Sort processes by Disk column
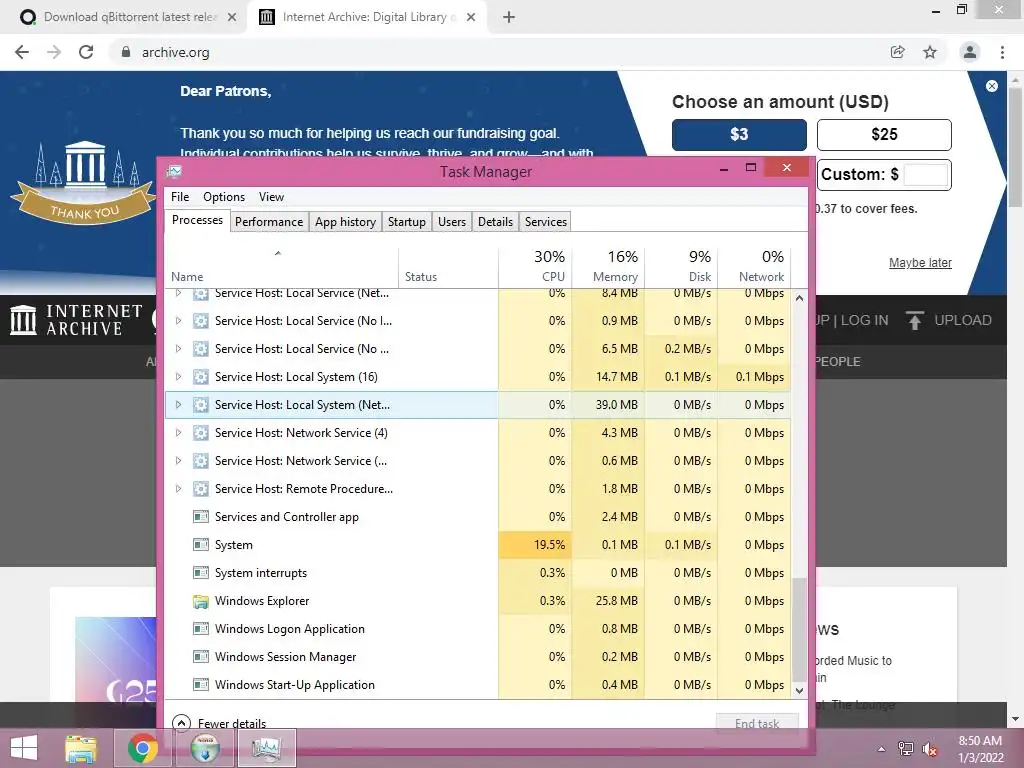The width and height of the screenshot is (1024, 768). tap(682, 267)
